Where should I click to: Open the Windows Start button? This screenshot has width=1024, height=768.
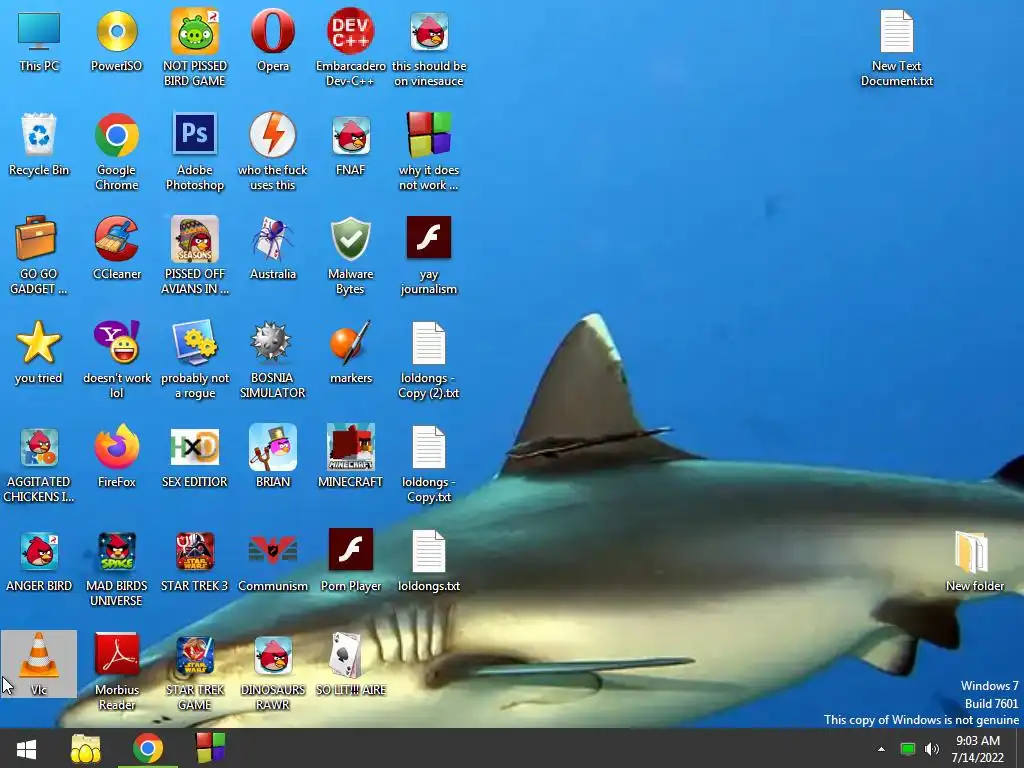pyautogui.click(x=26, y=748)
